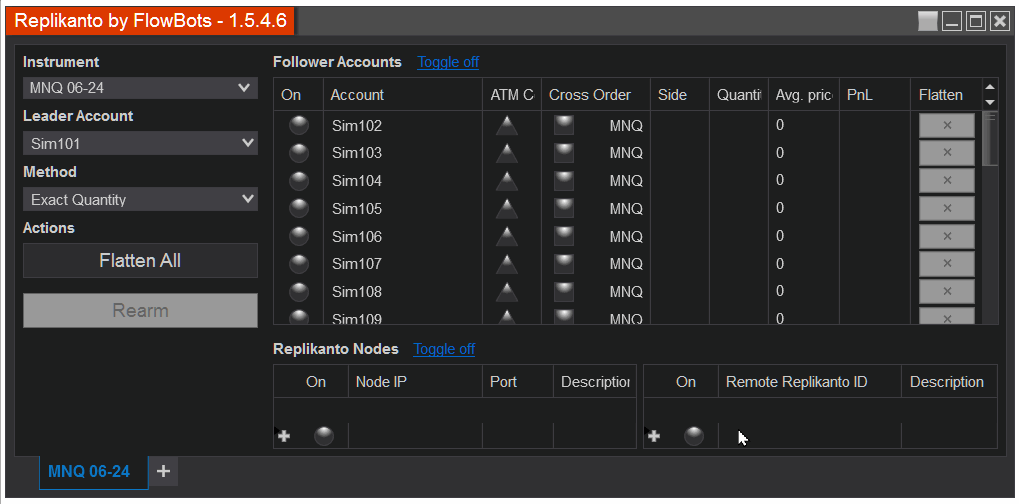1019x504 pixels.
Task: Enable the Cross Order checkbox for Sim102
Action: click(x=563, y=125)
